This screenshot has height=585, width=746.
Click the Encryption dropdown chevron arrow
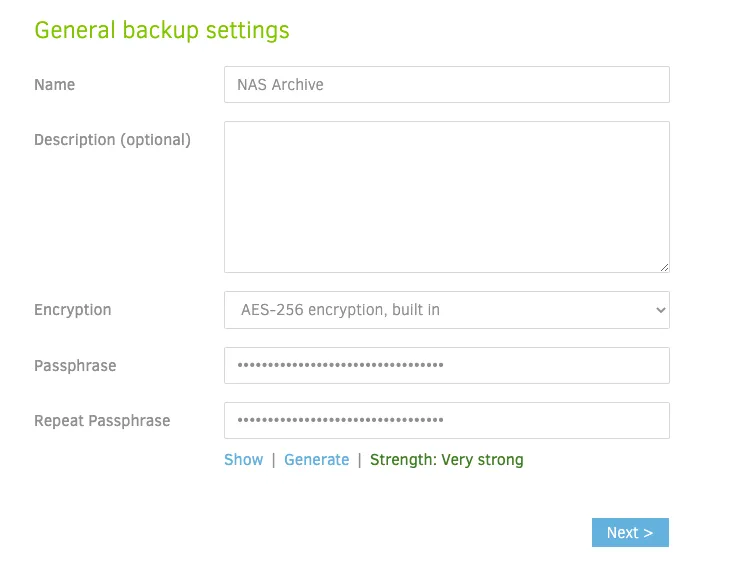(x=660, y=310)
